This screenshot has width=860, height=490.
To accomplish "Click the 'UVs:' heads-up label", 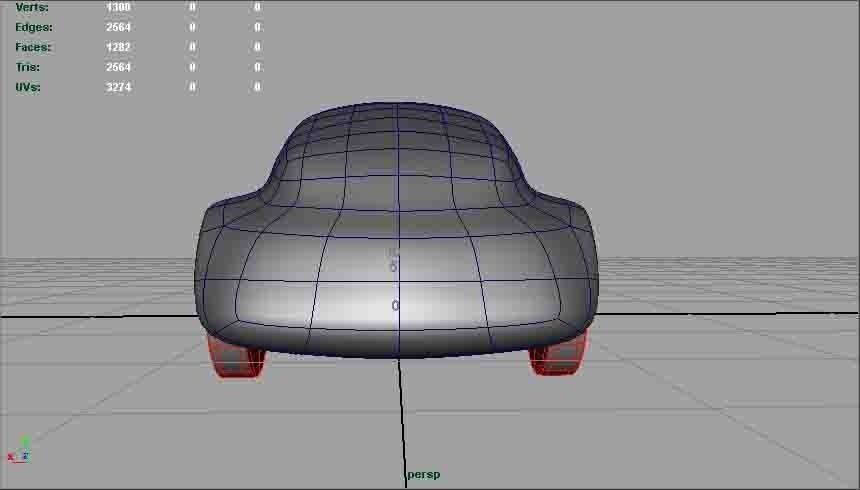I will 28,87.
